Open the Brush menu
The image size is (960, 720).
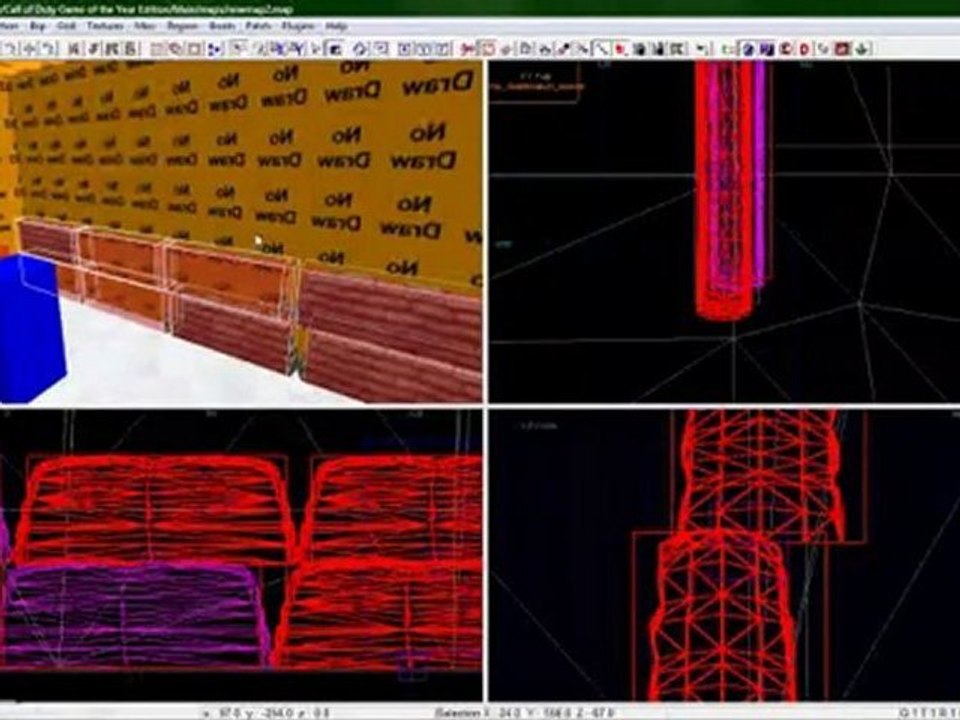(222, 26)
